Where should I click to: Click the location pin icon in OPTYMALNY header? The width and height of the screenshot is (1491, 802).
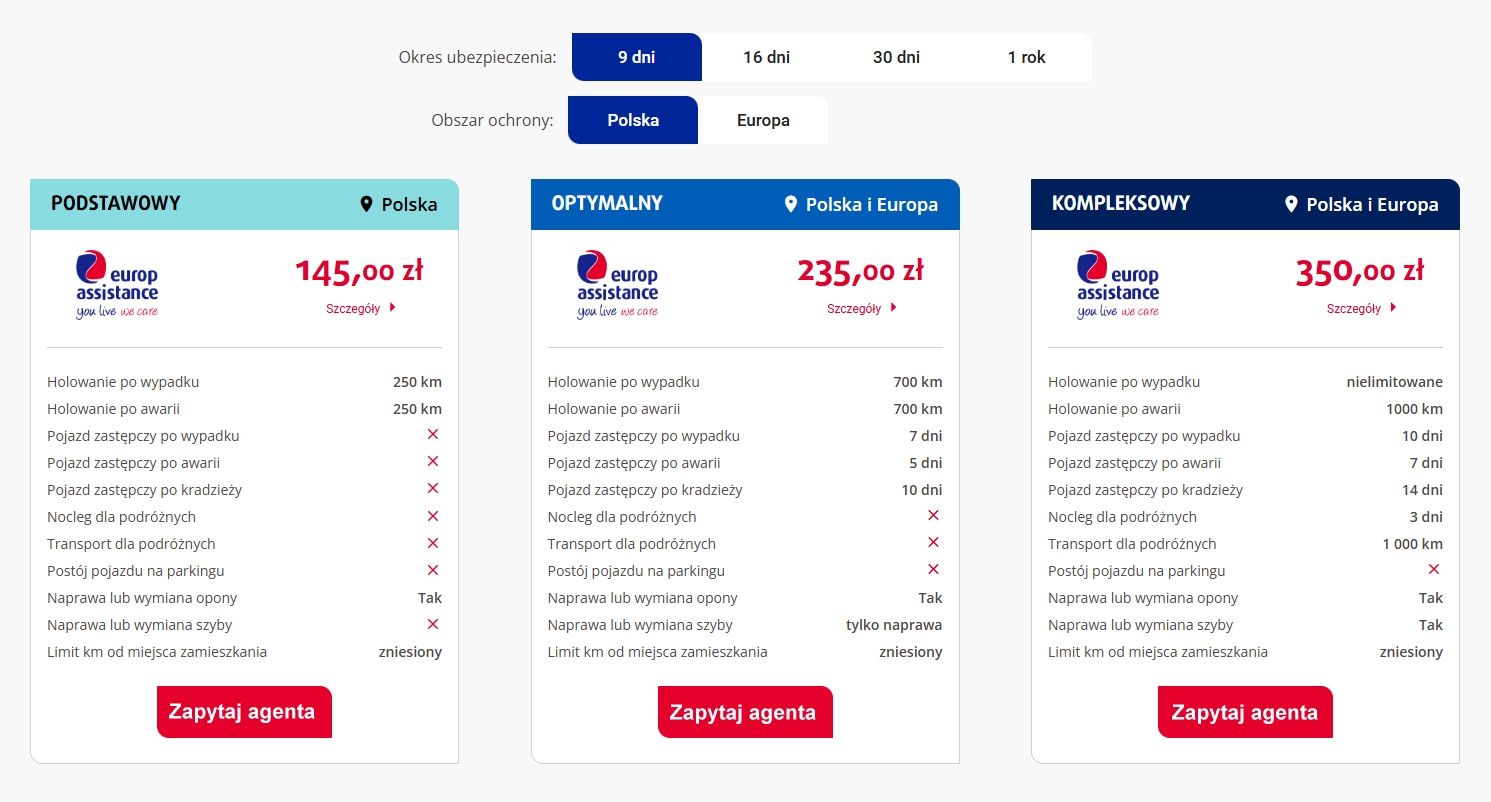click(791, 204)
